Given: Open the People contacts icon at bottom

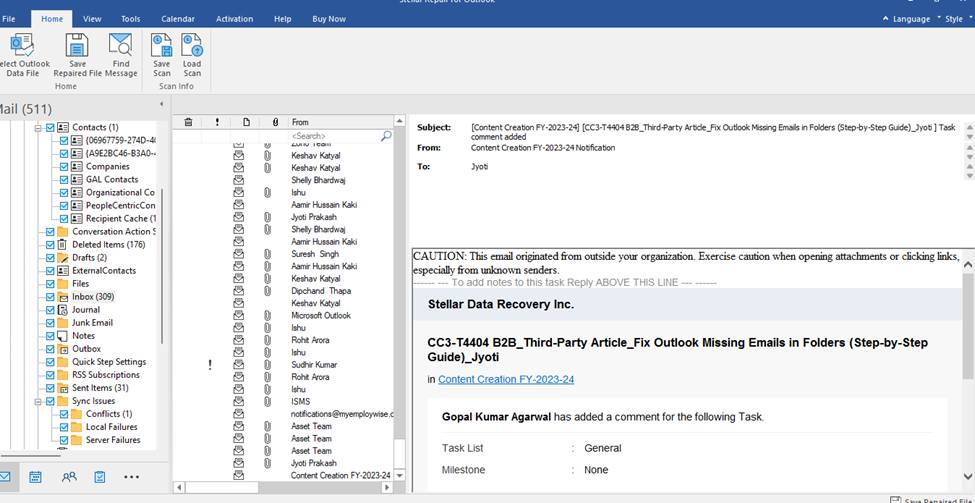Looking at the screenshot, I should pos(69,477).
